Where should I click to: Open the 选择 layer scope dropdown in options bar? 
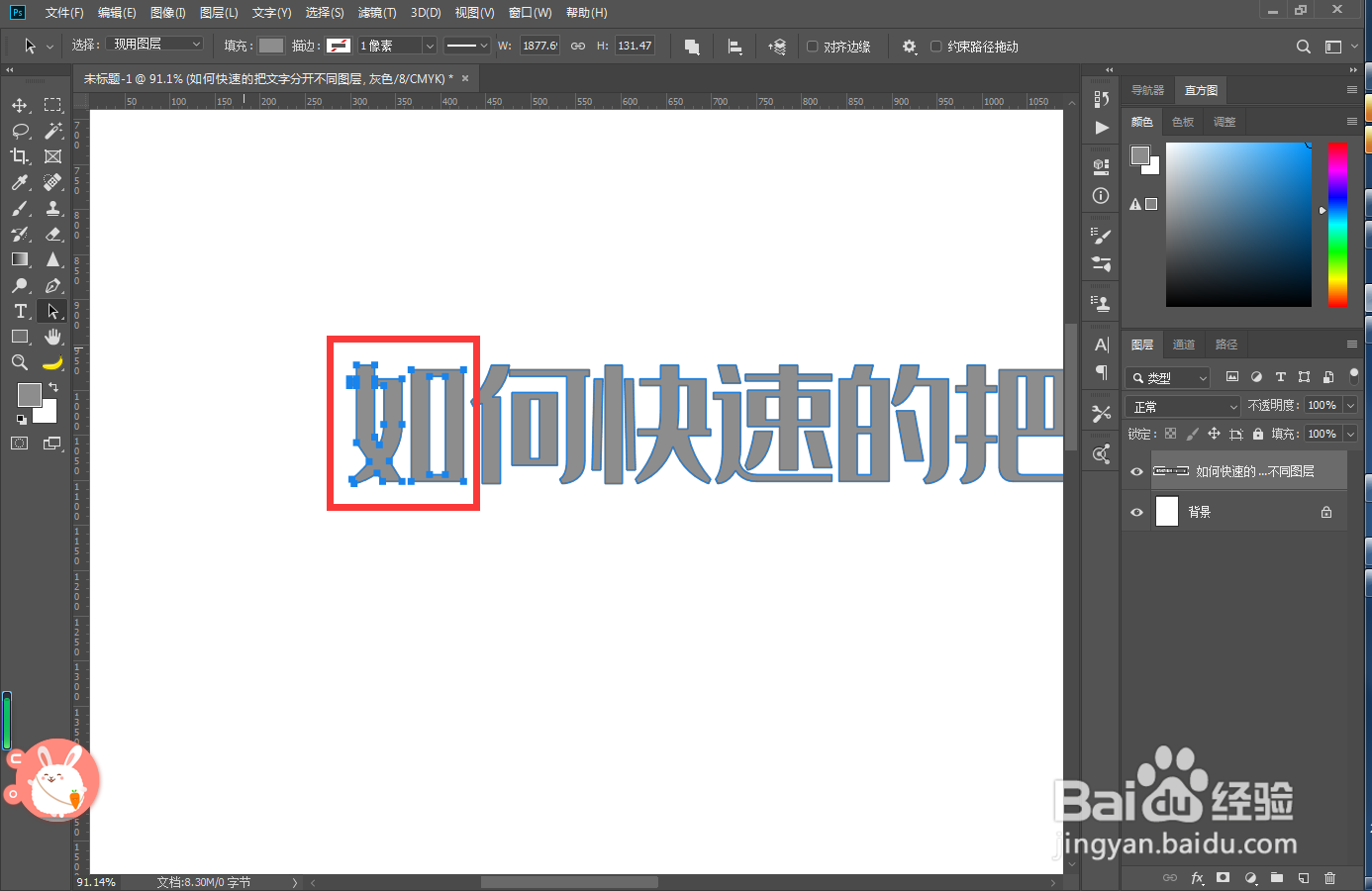tap(153, 44)
